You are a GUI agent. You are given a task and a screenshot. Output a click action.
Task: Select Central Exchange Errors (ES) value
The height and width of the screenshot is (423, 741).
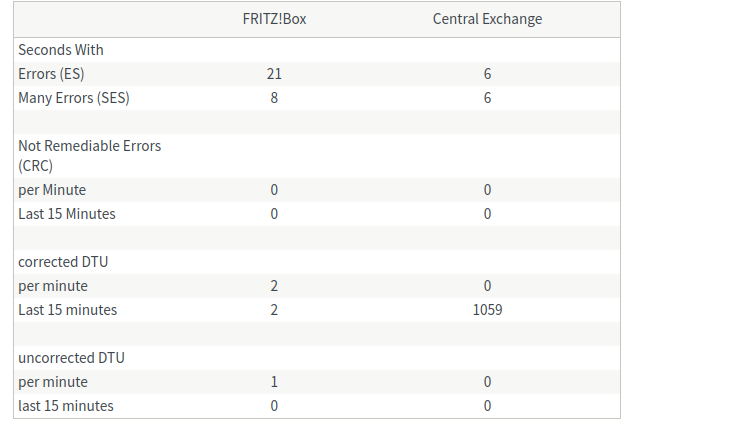point(487,74)
